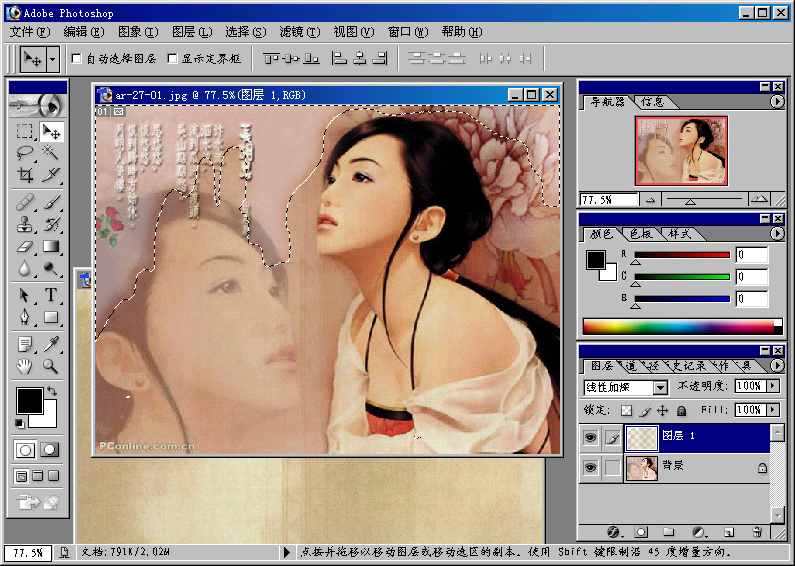Select the Slice tool
Viewport: 795px width, 566px height.
(x=51, y=174)
